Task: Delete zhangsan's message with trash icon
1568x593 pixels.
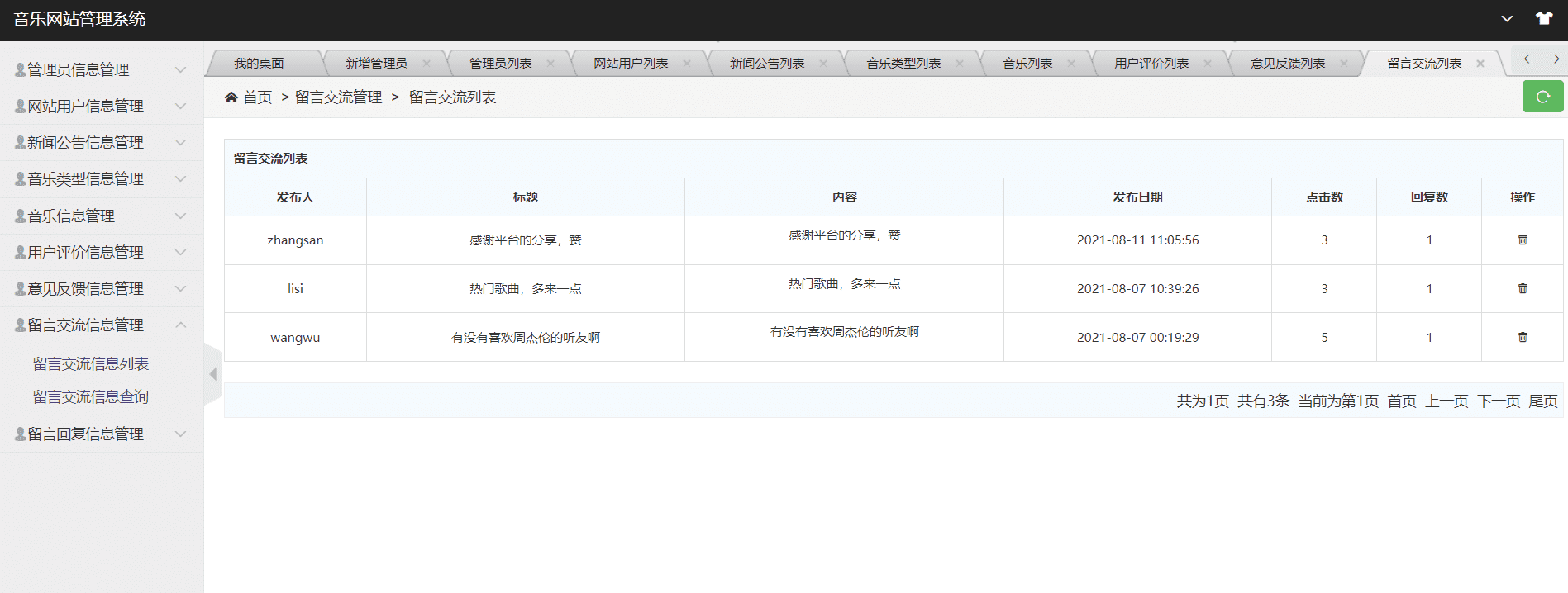Action: (1522, 240)
